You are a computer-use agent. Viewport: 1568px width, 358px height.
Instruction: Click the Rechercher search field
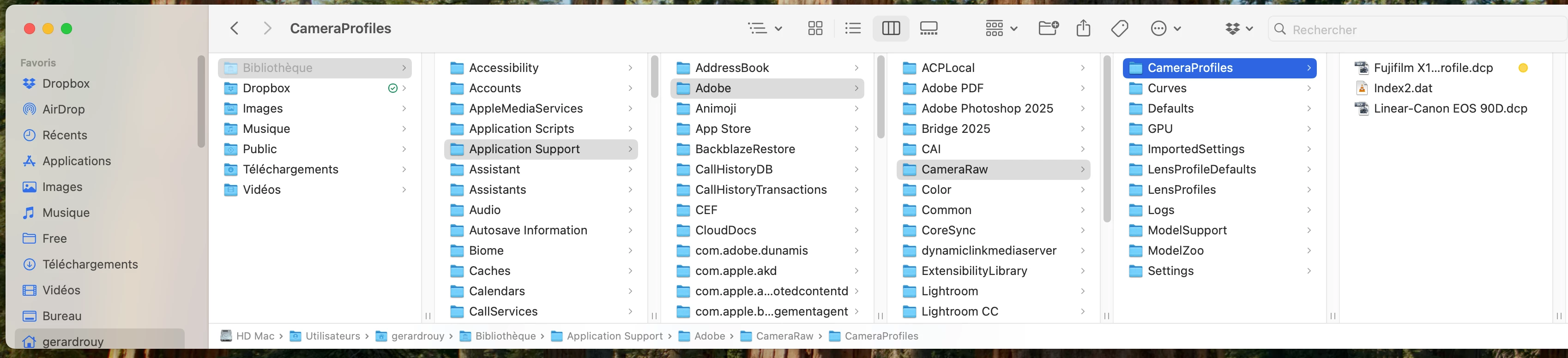pos(1418,29)
